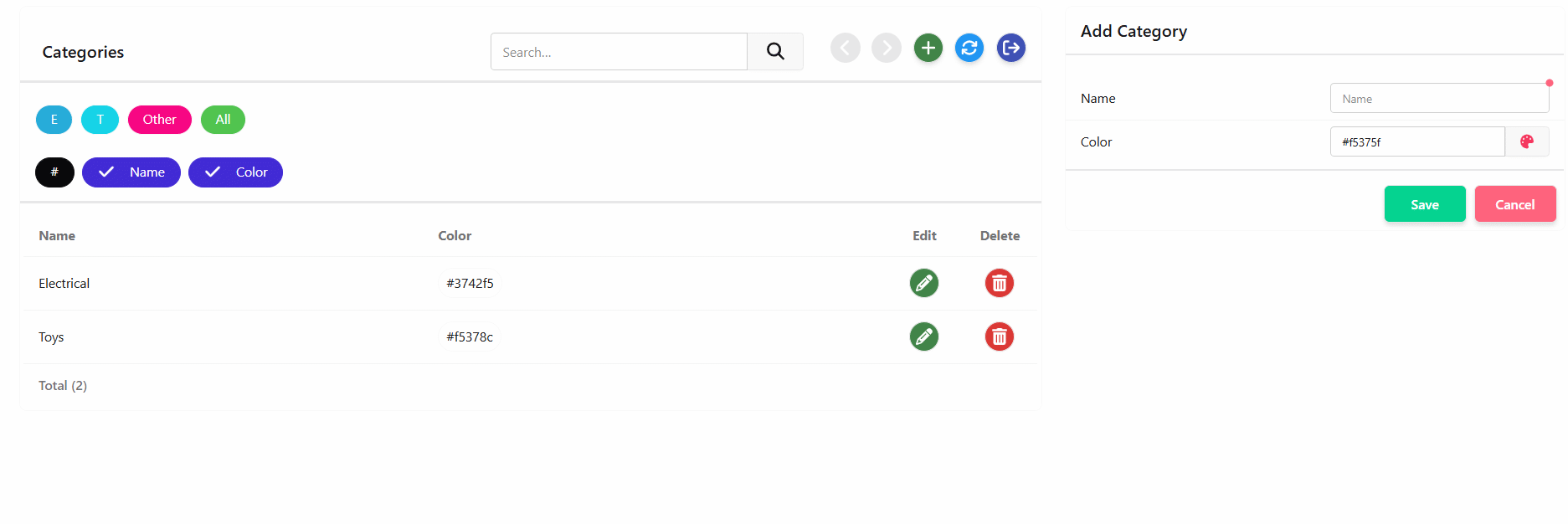
Task: Edit the Toys category
Action: [x=924, y=336]
